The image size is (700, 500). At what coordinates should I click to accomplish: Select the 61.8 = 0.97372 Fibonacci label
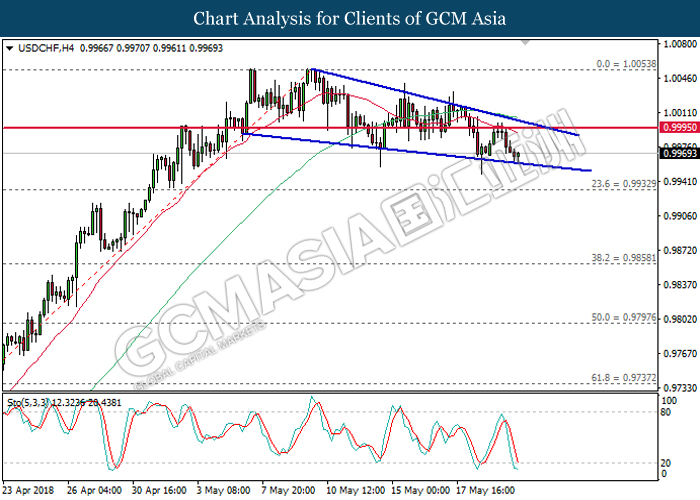pyautogui.click(x=624, y=378)
